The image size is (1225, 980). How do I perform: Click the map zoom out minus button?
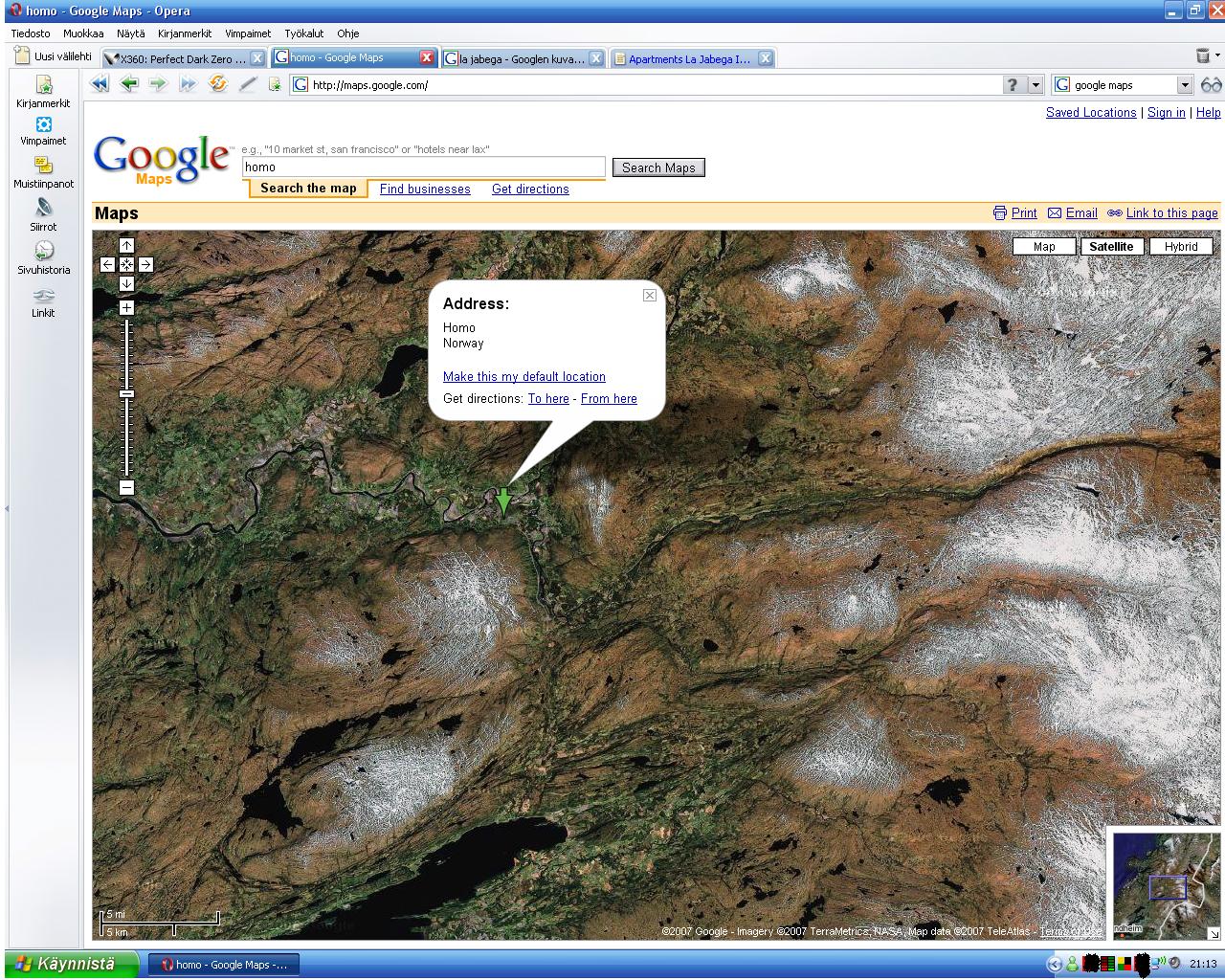[126, 488]
